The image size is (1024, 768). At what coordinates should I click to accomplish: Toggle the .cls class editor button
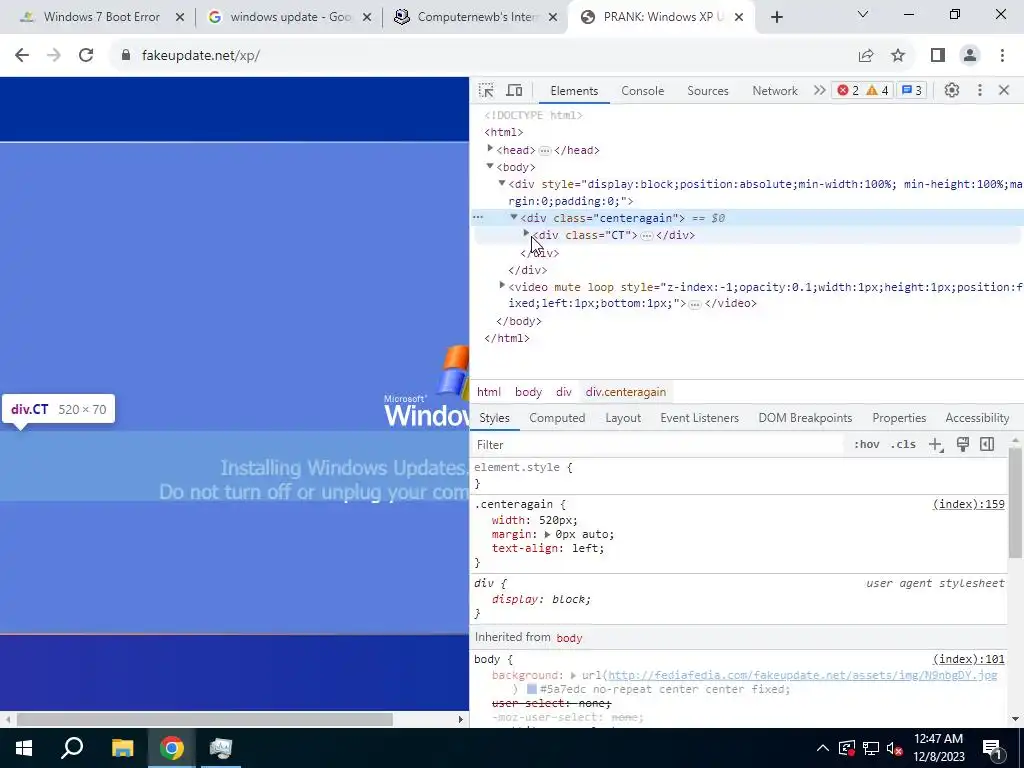point(903,445)
